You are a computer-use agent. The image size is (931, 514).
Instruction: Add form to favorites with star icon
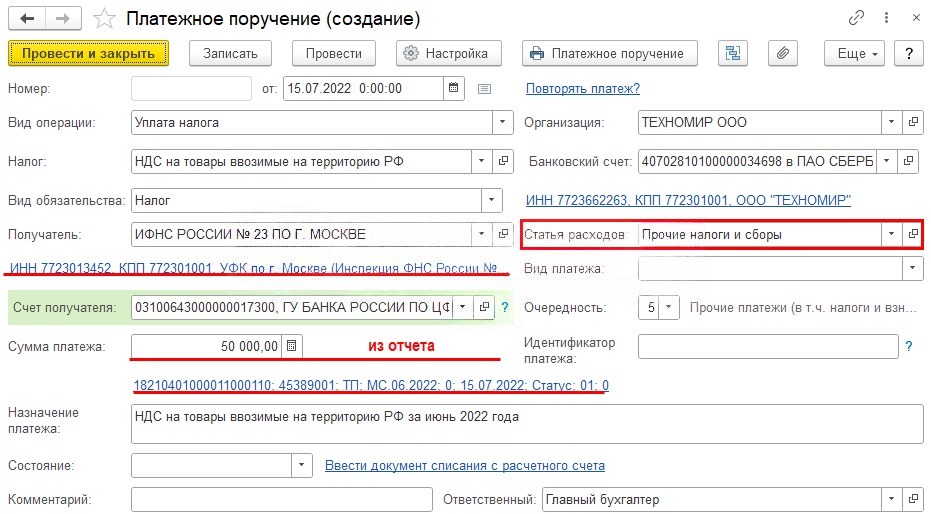(103, 18)
